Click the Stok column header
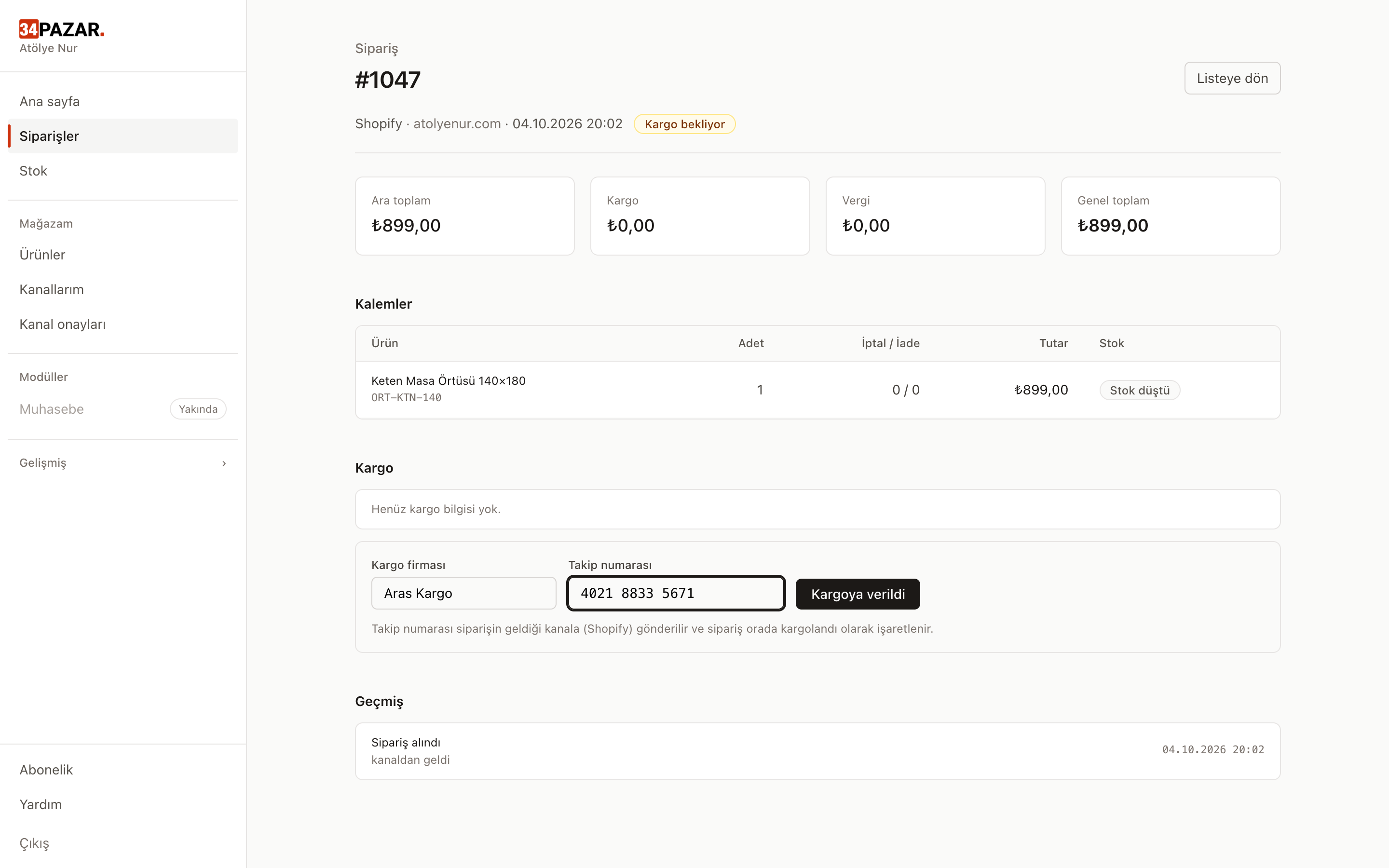This screenshot has height=868, width=1389. pyautogui.click(x=1112, y=343)
